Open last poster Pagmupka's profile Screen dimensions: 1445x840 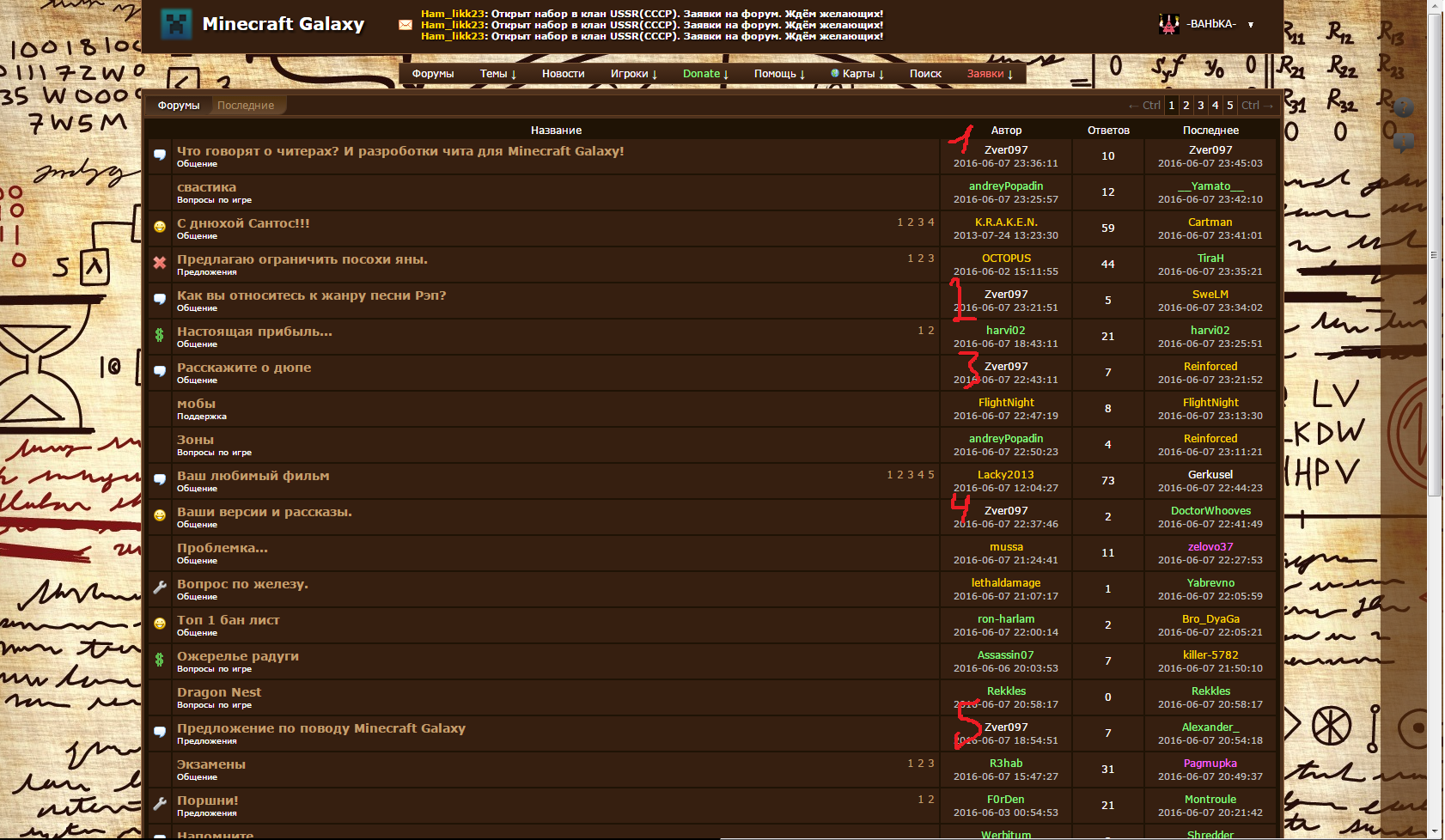click(x=1210, y=764)
